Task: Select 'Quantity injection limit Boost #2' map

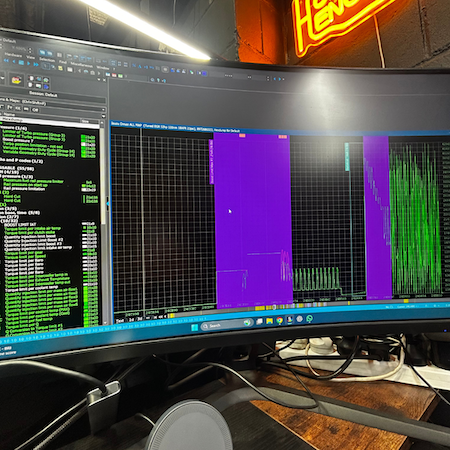Action: [x=33, y=240]
